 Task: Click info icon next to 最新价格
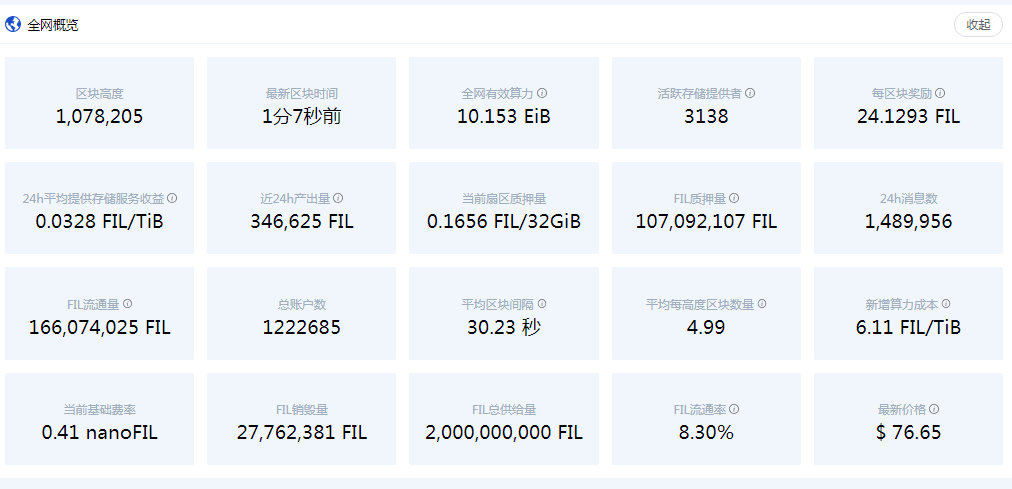pyautogui.click(x=934, y=409)
